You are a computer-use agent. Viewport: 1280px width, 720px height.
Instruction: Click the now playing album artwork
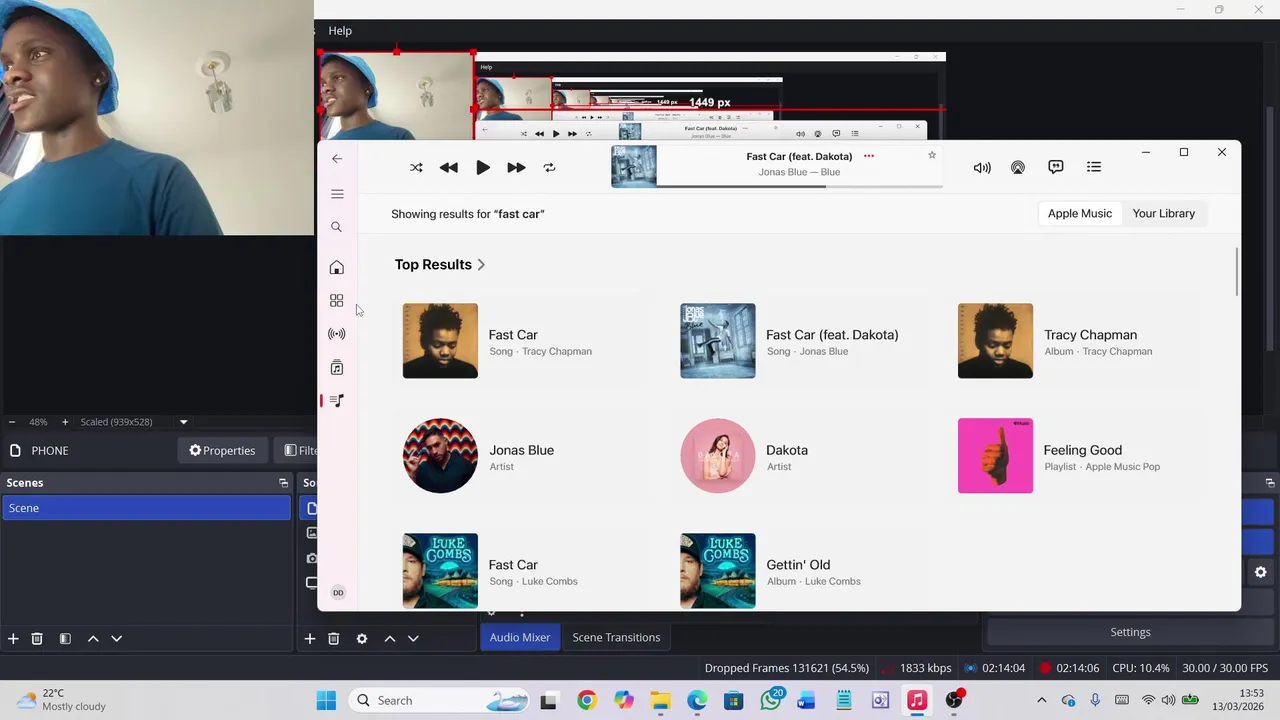pyautogui.click(x=634, y=166)
